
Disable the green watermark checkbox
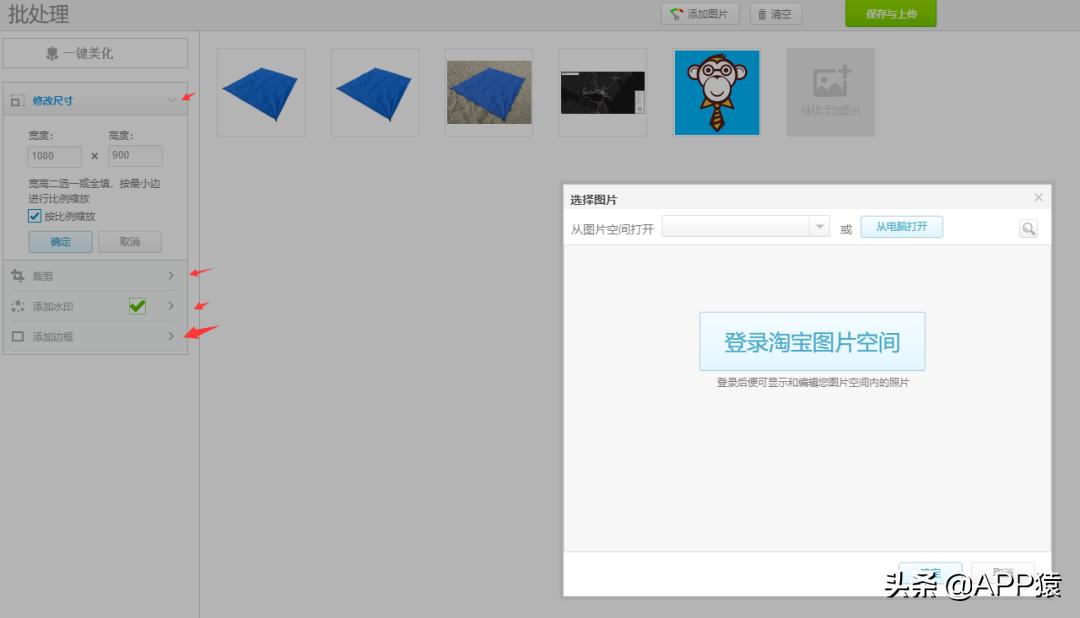tap(137, 306)
